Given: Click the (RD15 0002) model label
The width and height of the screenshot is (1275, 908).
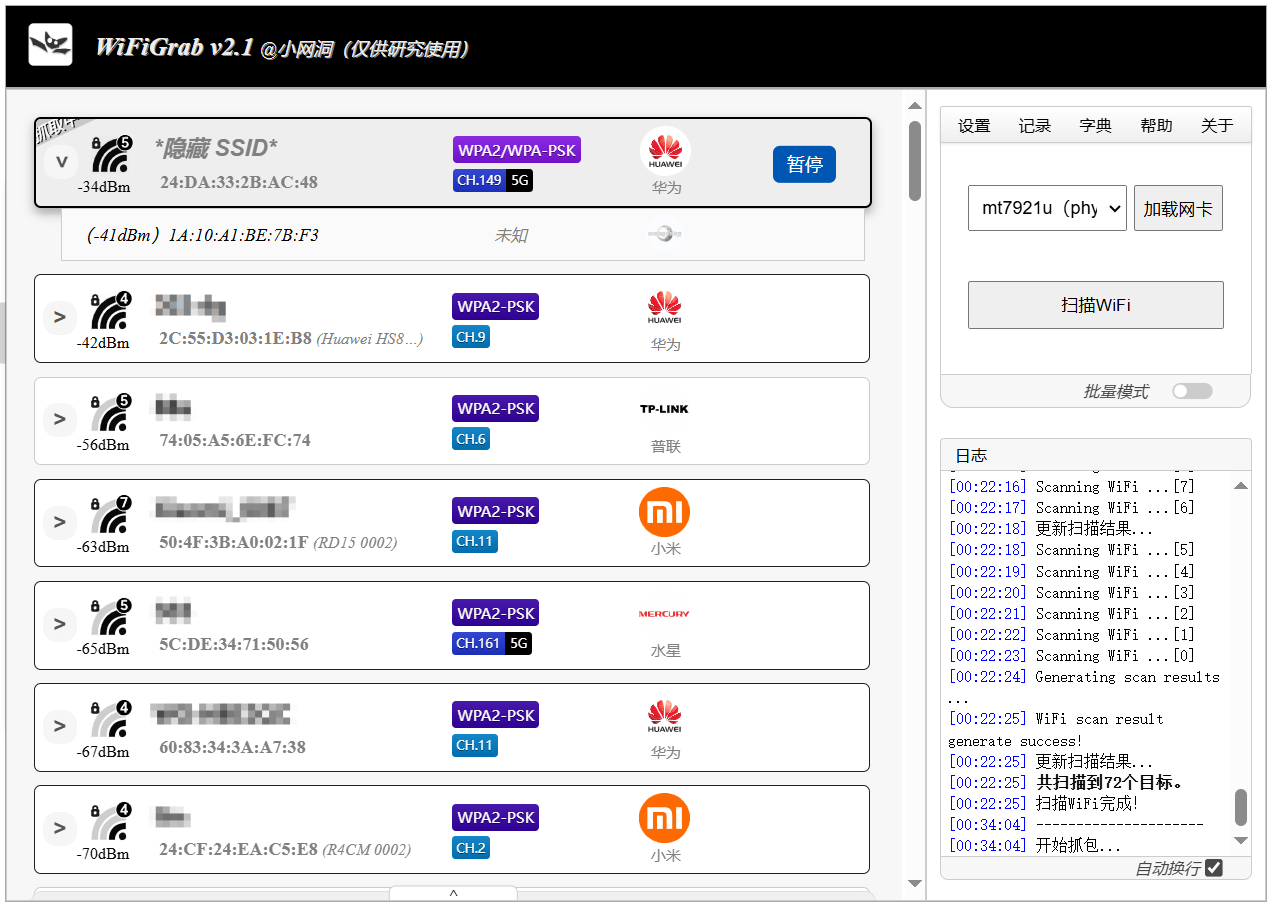Looking at the screenshot, I should [355, 542].
